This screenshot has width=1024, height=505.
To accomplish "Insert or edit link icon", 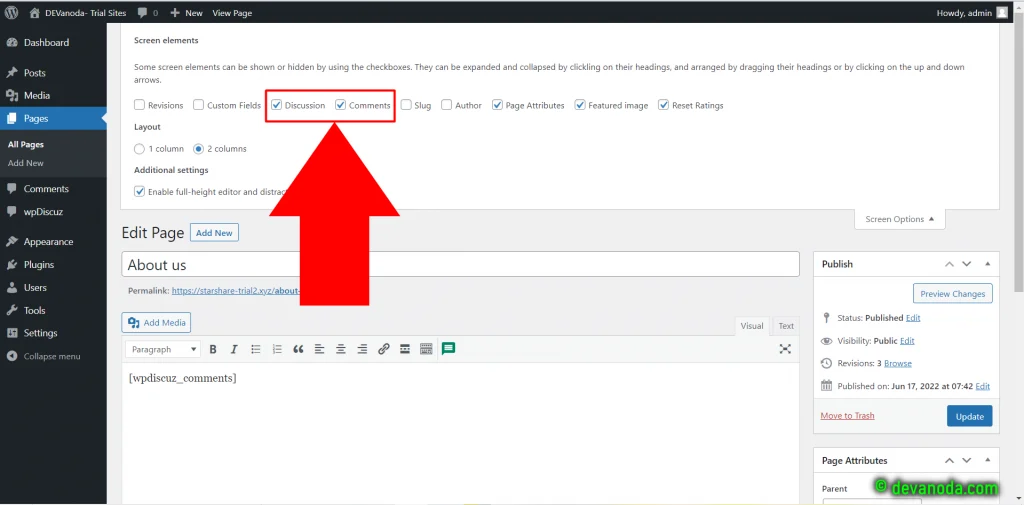I will click(383, 350).
